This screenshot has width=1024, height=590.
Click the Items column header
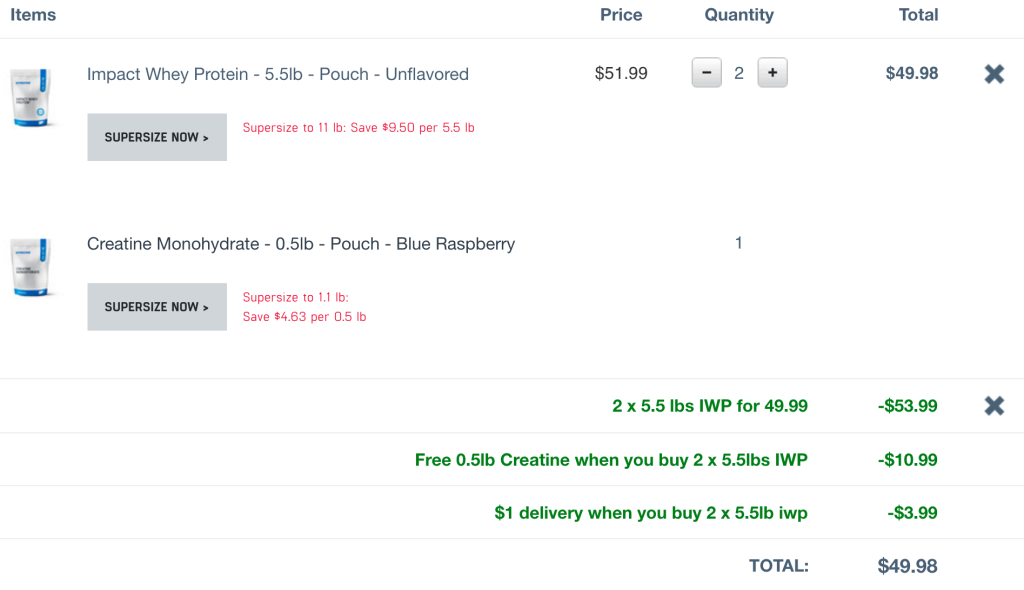[33, 15]
